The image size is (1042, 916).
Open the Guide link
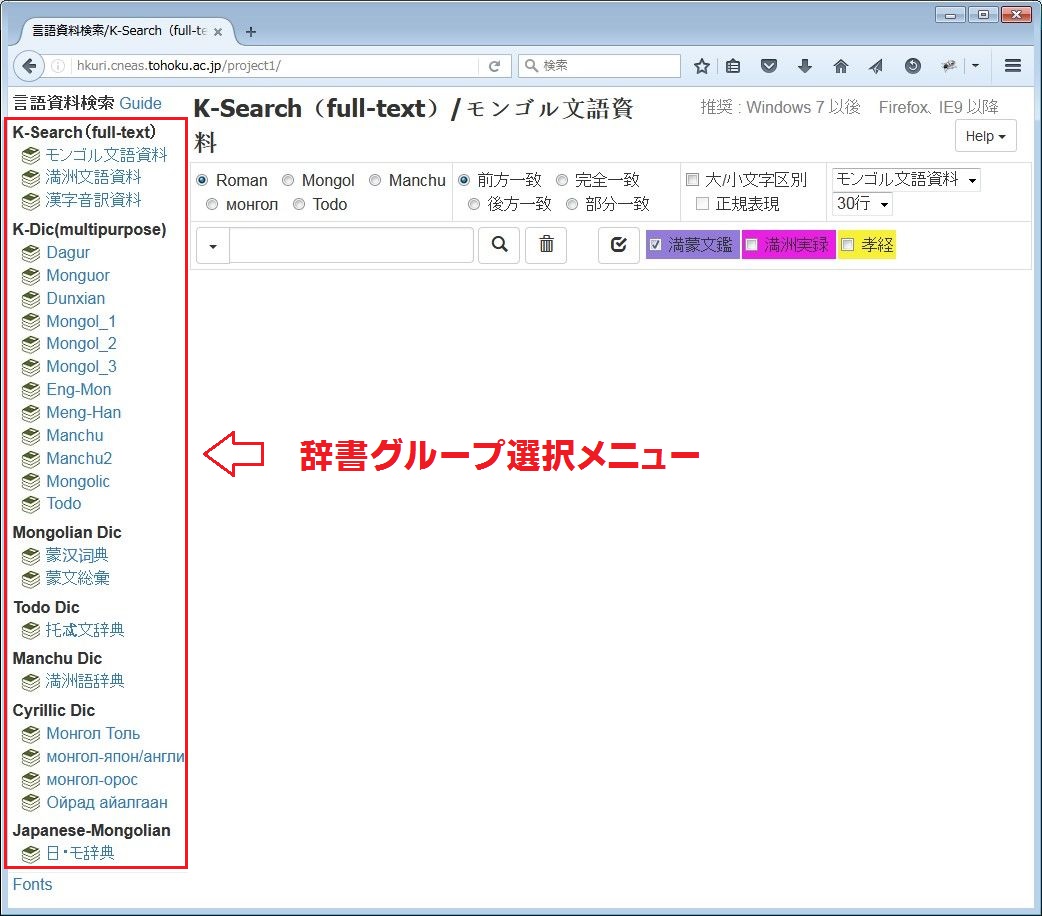click(140, 103)
